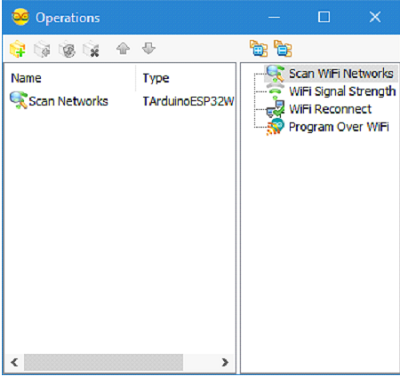Click the Type column header
Screen dimensions: 400x377
pos(156,78)
